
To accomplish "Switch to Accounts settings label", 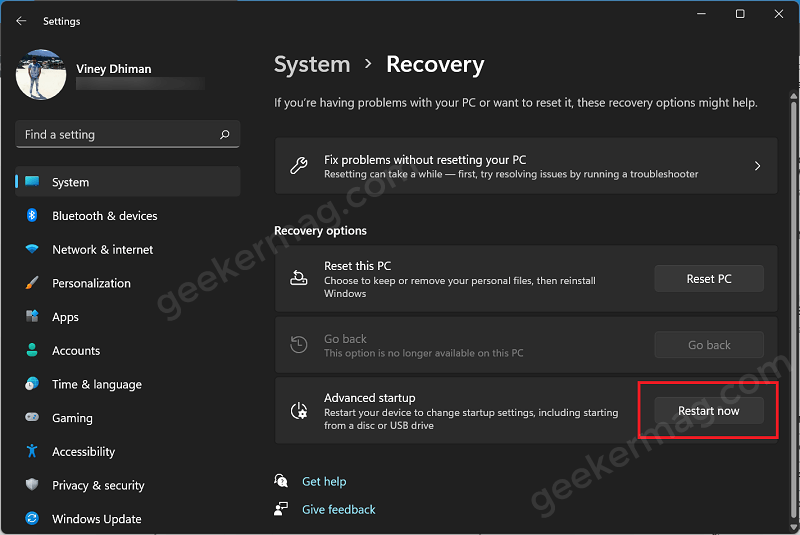I will [x=76, y=350].
